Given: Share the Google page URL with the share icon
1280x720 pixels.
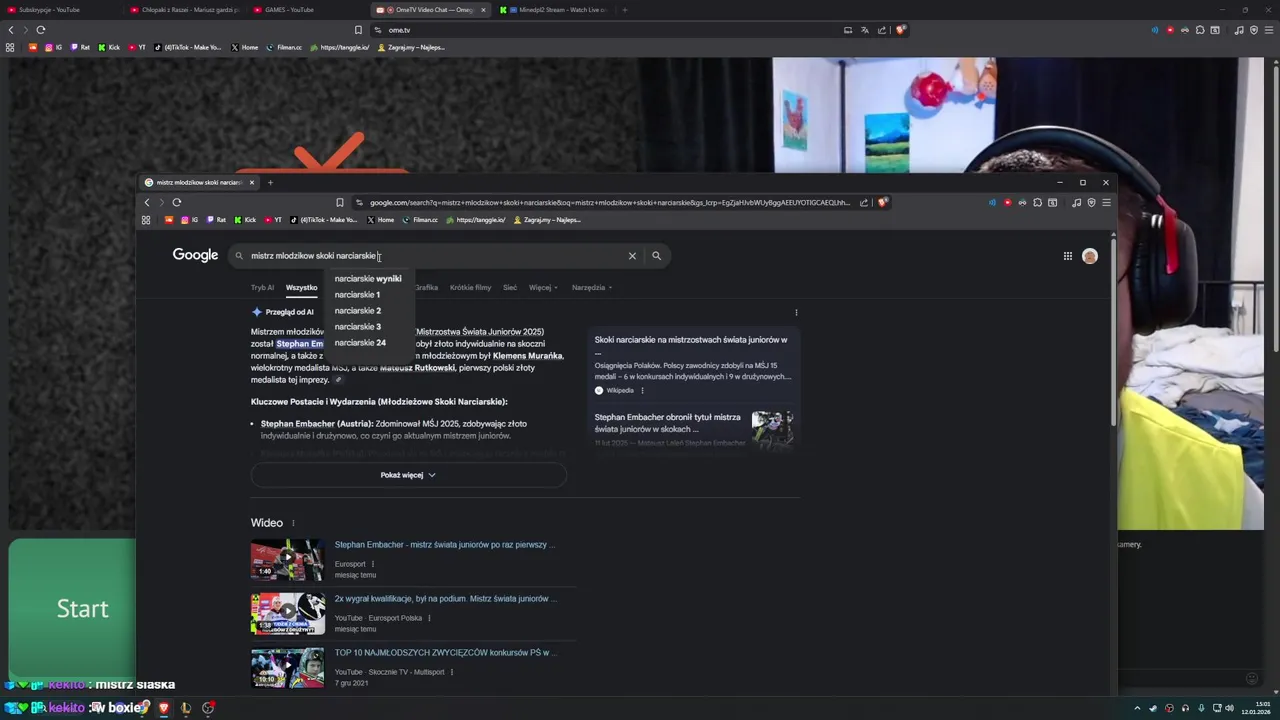Looking at the screenshot, I should (864, 202).
